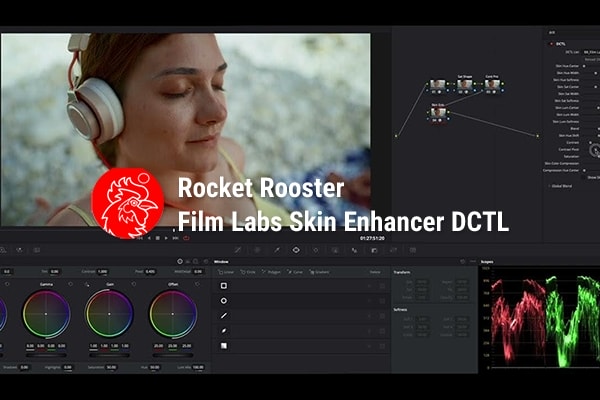Click the Pivot 0.435 value field

point(150,272)
